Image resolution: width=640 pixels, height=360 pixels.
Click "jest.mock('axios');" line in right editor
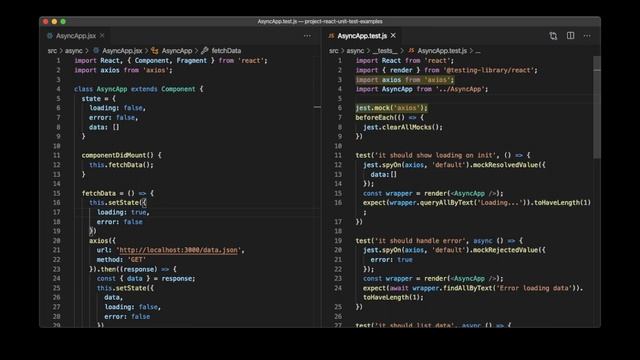(391, 108)
